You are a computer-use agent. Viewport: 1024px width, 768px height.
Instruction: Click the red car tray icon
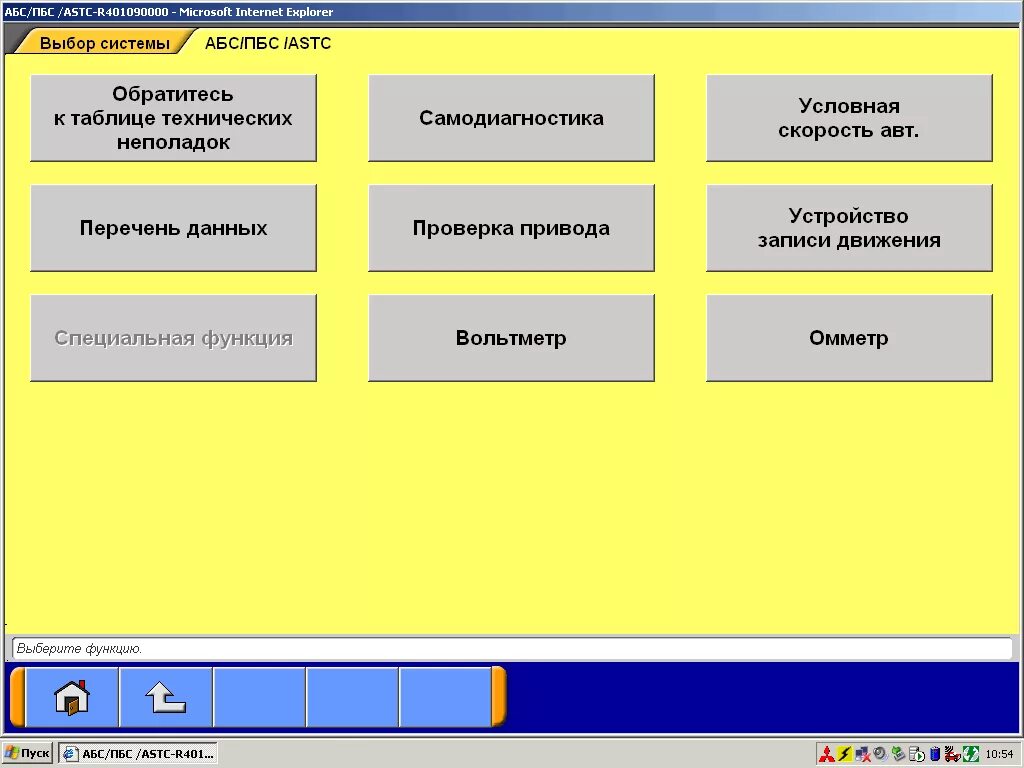pyautogui.click(x=953, y=754)
